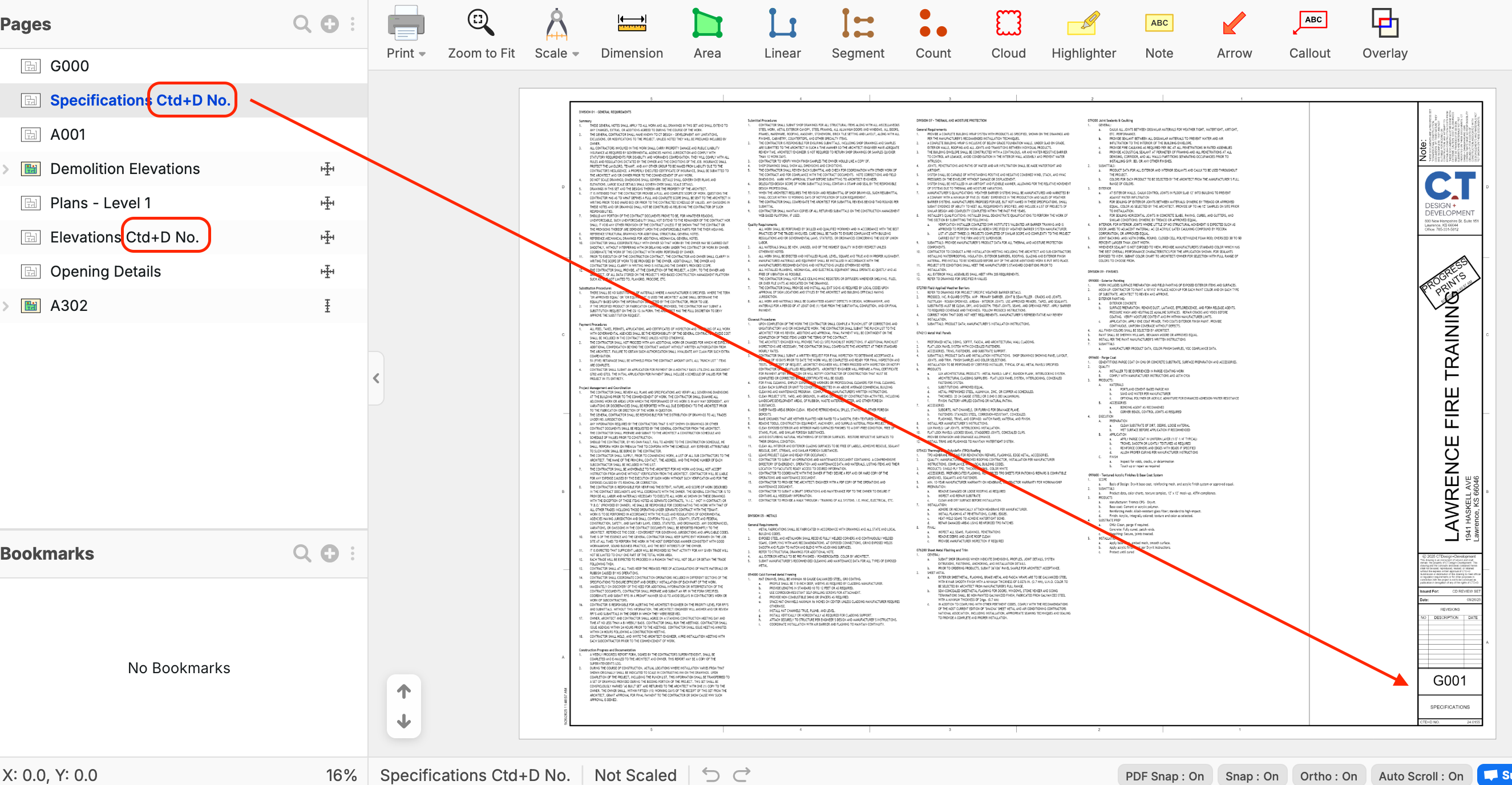Image resolution: width=1512 pixels, height=785 pixels.
Task: Collapse the left sidebar panel
Action: pos(376,378)
